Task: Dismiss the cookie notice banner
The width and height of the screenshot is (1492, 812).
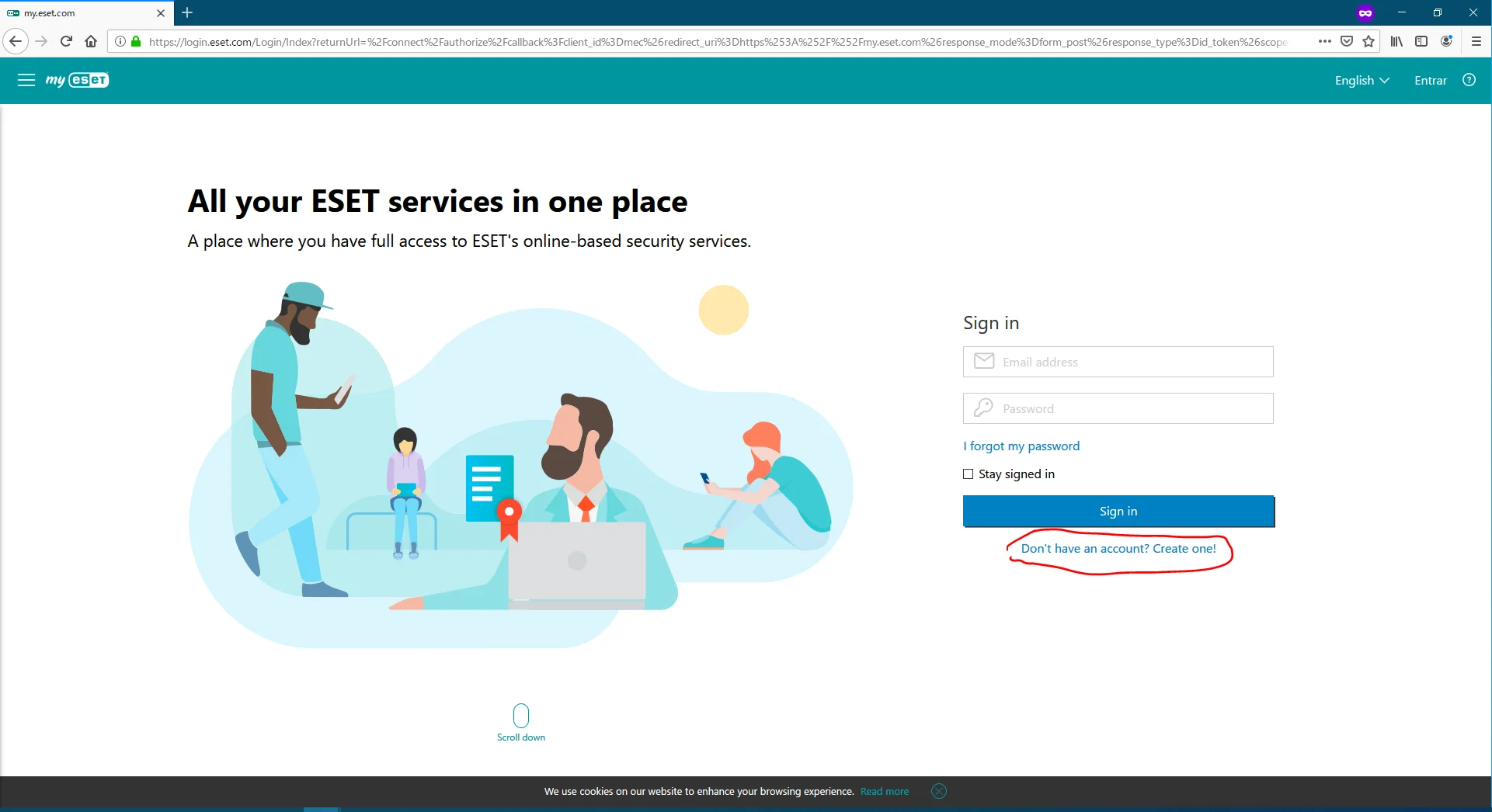Action: point(938,791)
